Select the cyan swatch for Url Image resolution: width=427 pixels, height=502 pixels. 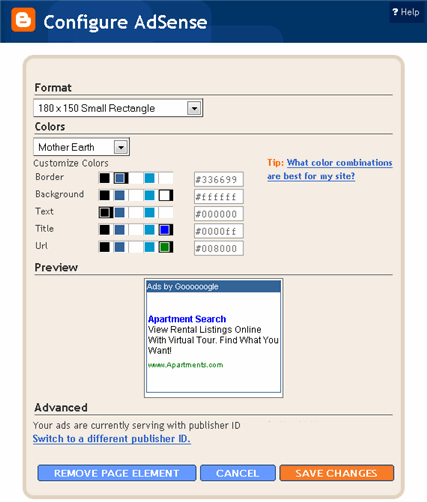point(150,247)
